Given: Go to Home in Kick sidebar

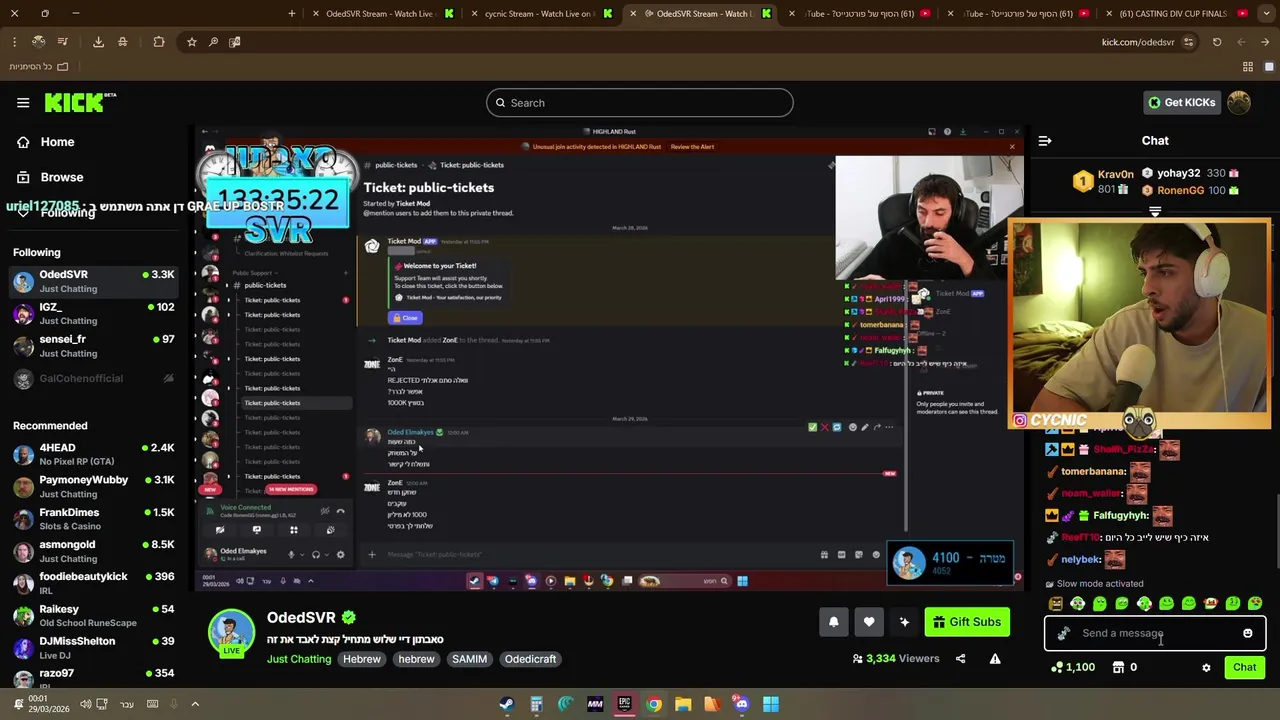Looking at the screenshot, I should pos(57,142).
